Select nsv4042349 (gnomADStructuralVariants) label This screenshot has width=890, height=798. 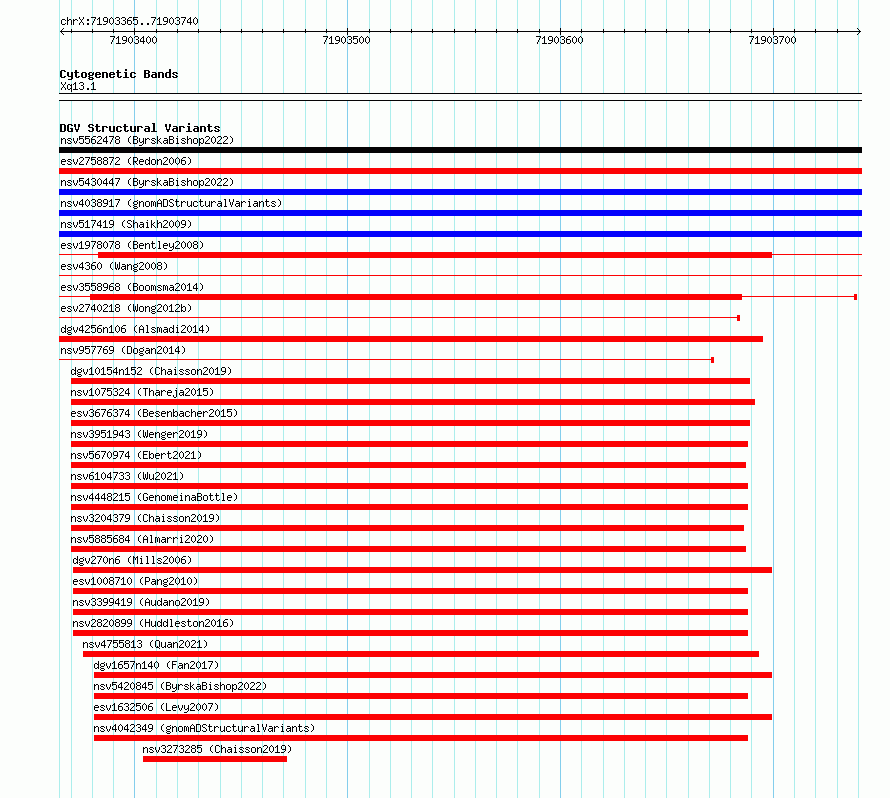(x=204, y=728)
